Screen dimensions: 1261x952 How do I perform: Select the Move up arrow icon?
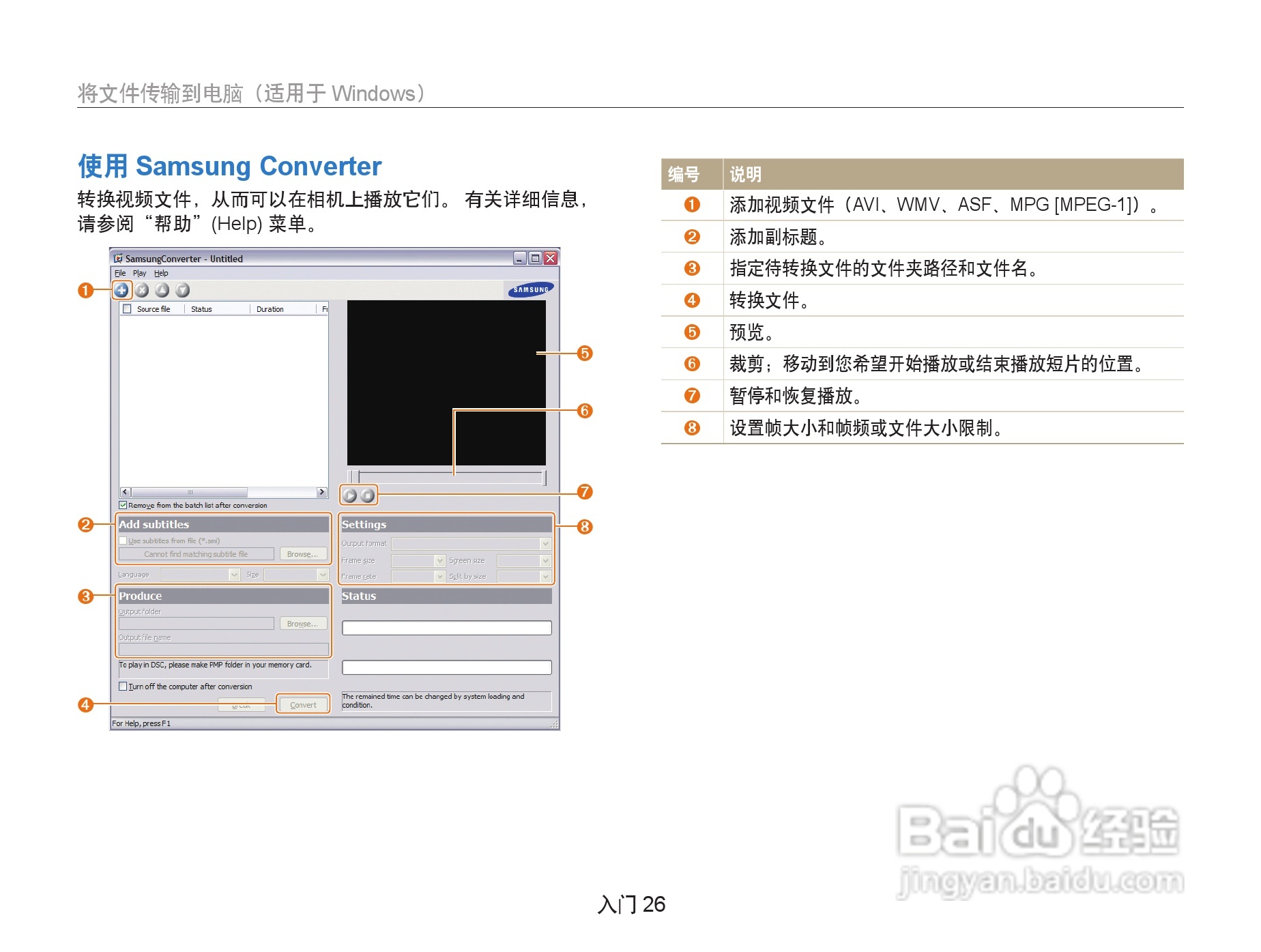pos(161,289)
